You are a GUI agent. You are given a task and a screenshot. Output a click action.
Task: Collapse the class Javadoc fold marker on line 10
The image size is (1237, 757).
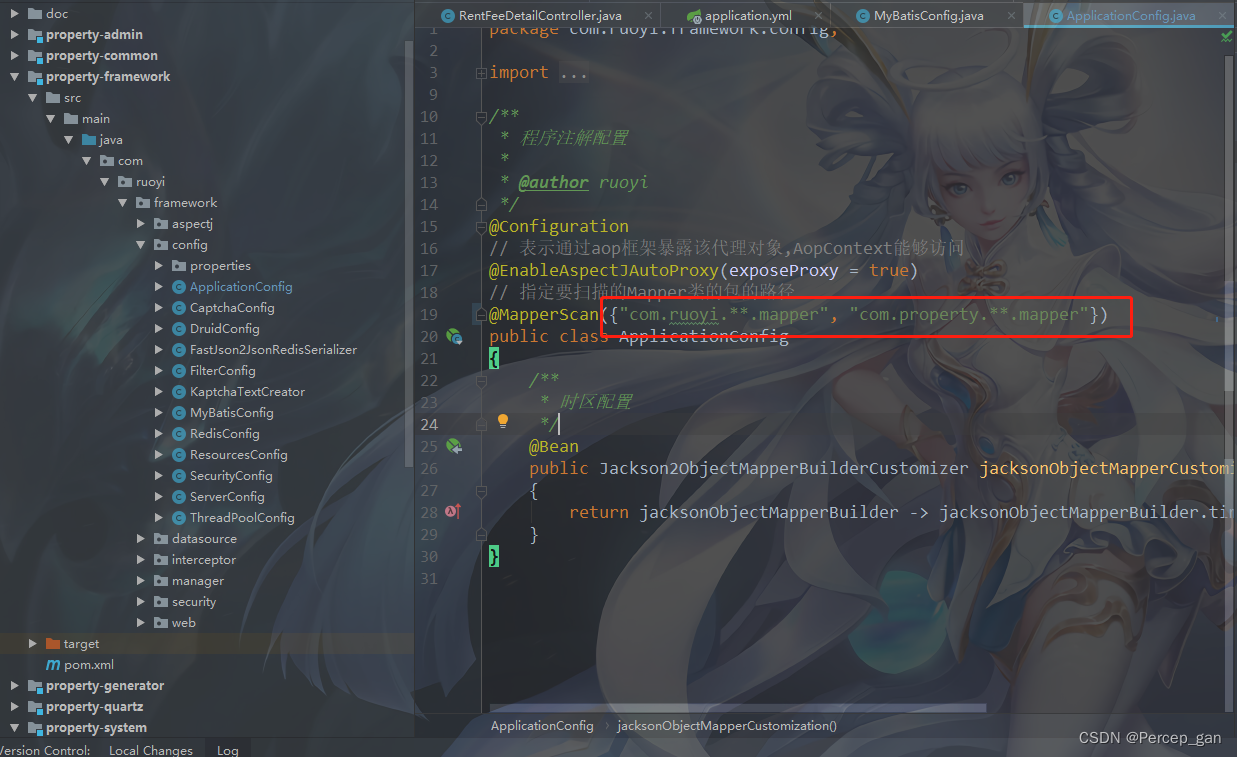click(x=481, y=117)
